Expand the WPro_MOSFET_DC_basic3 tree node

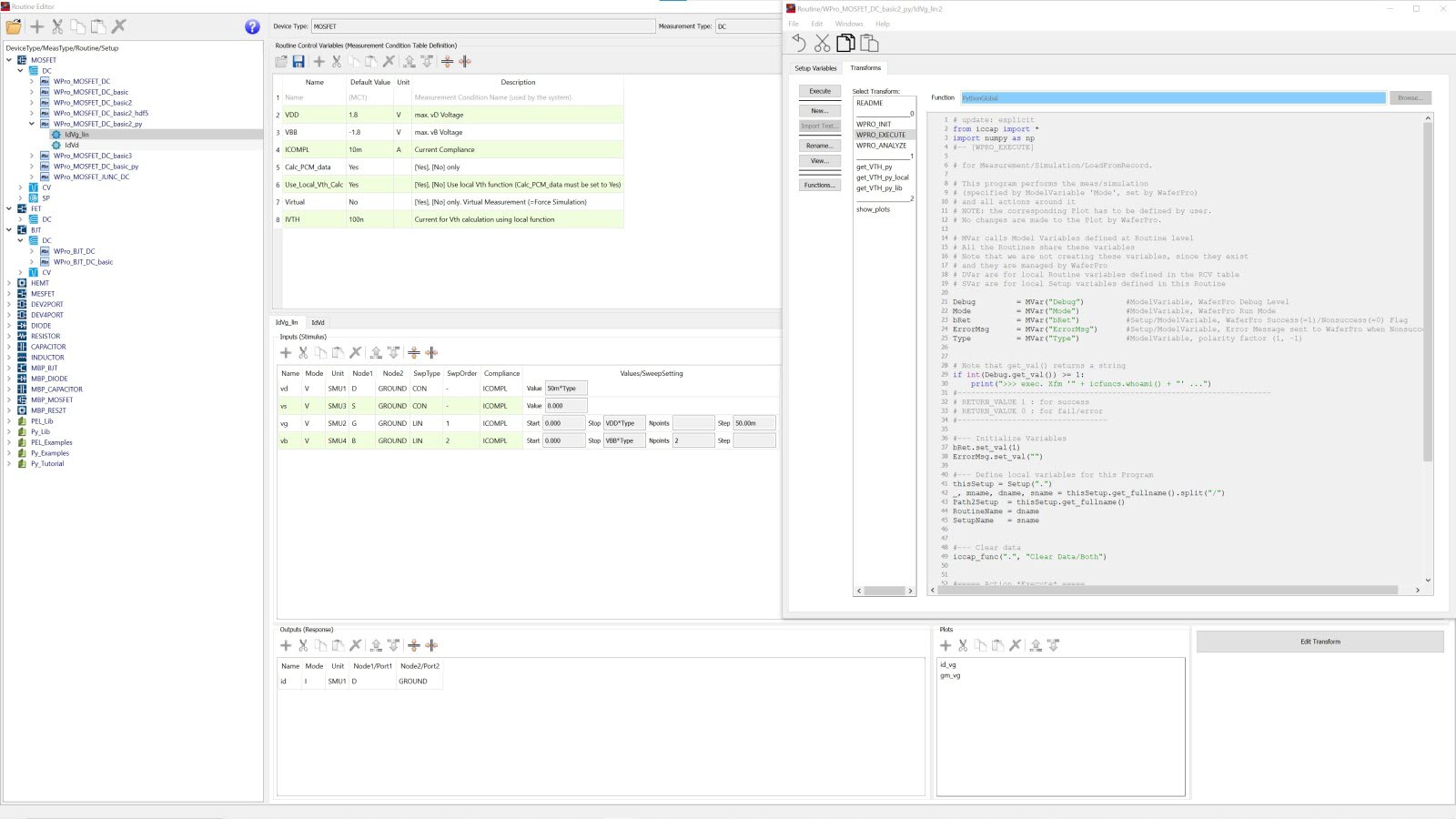coord(32,156)
